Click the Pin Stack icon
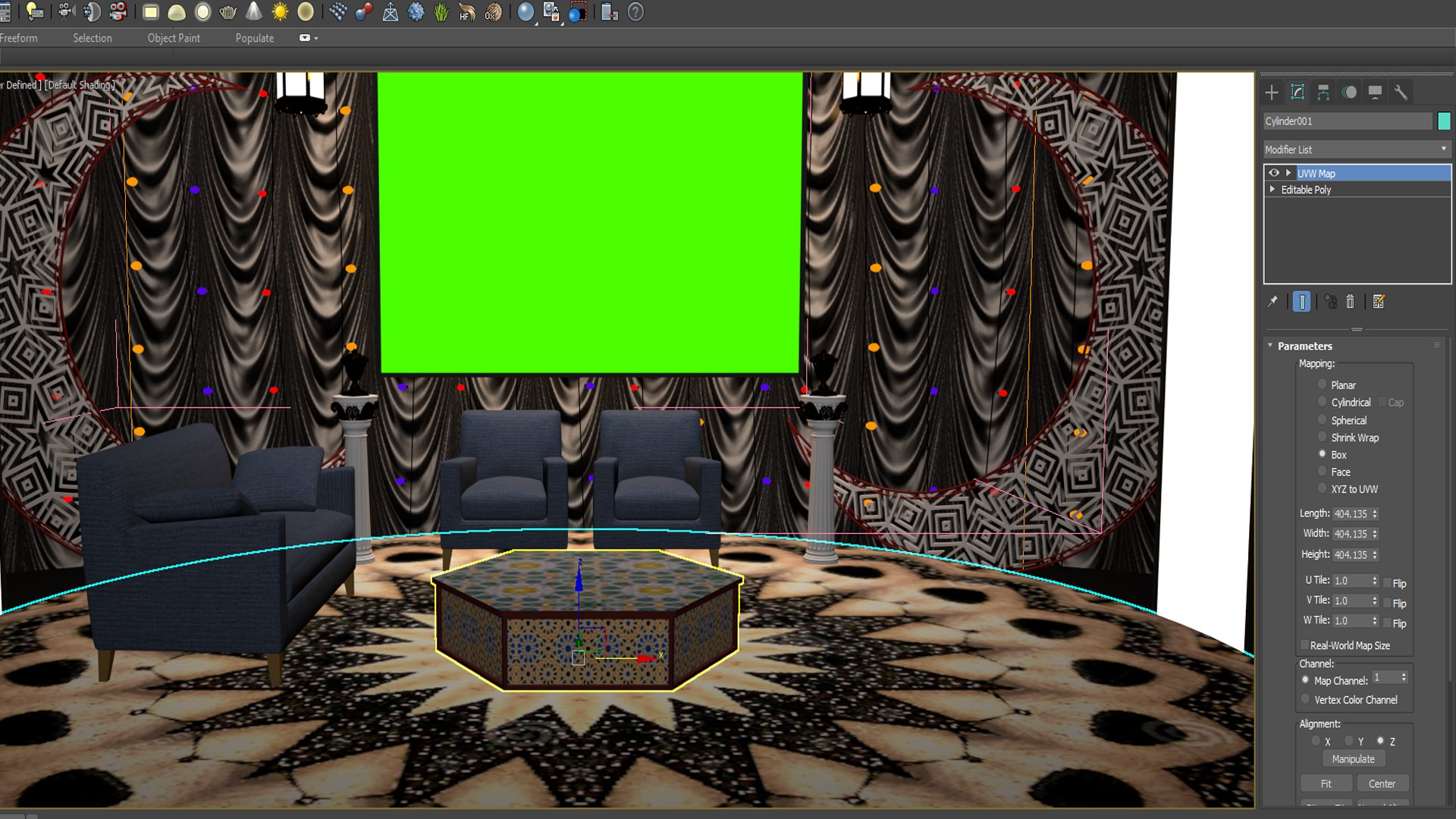The width and height of the screenshot is (1456, 819). [x=1272, y=302]
